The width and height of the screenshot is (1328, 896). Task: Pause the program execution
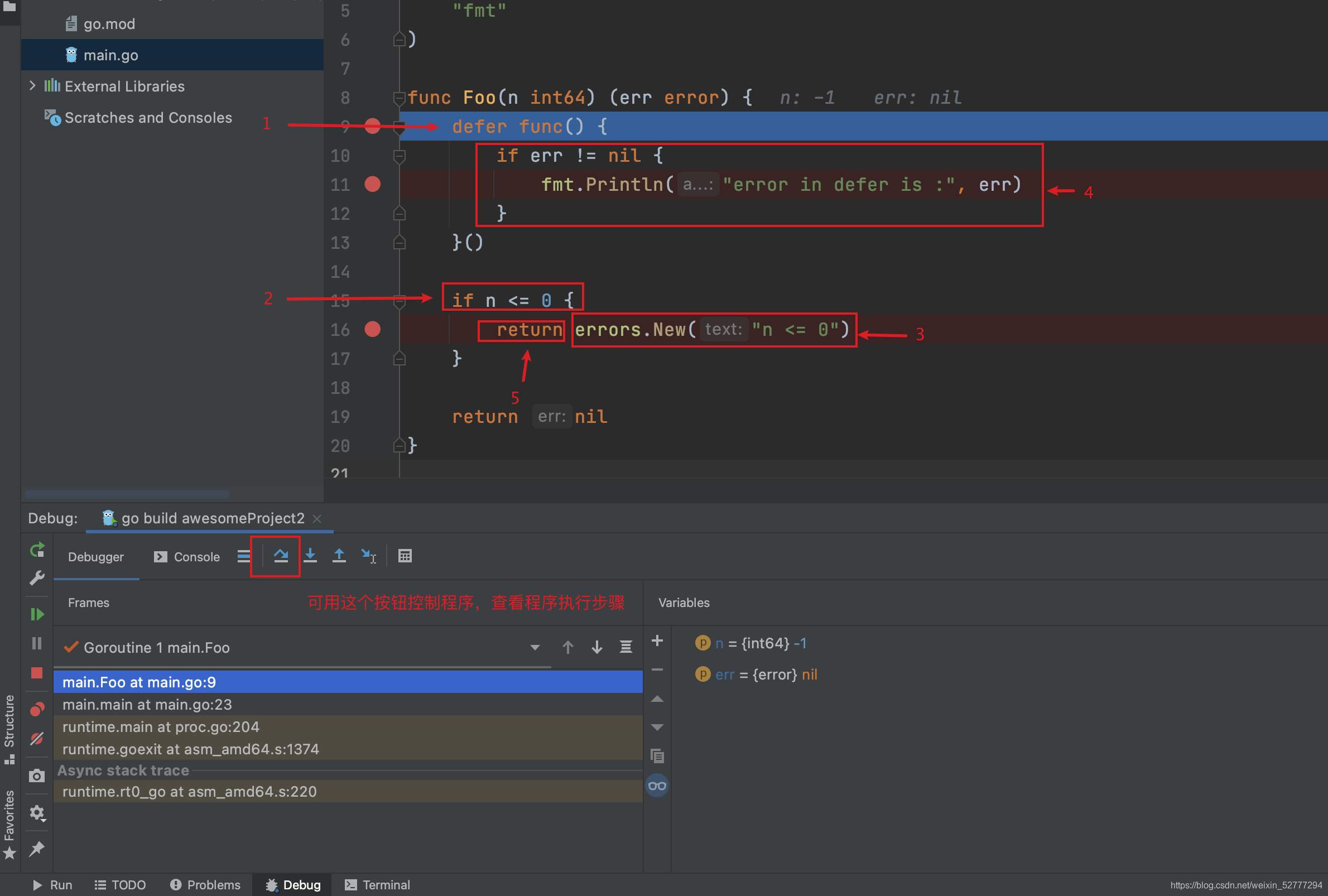37,643
